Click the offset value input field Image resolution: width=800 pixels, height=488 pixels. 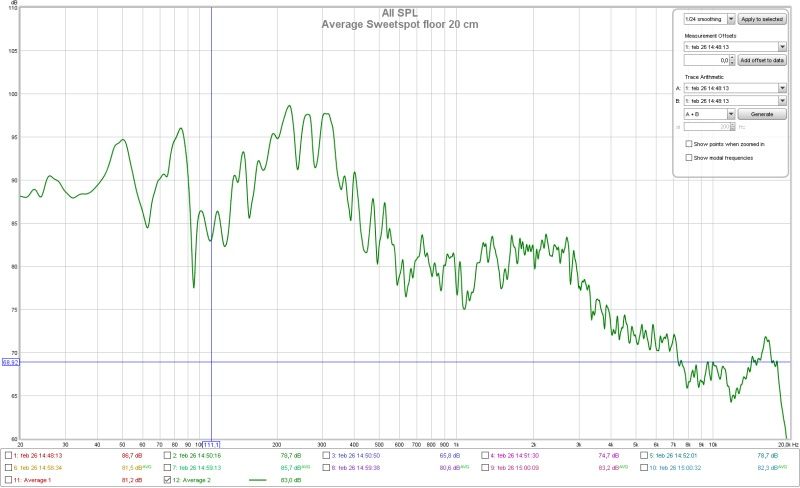pos(706,61)
